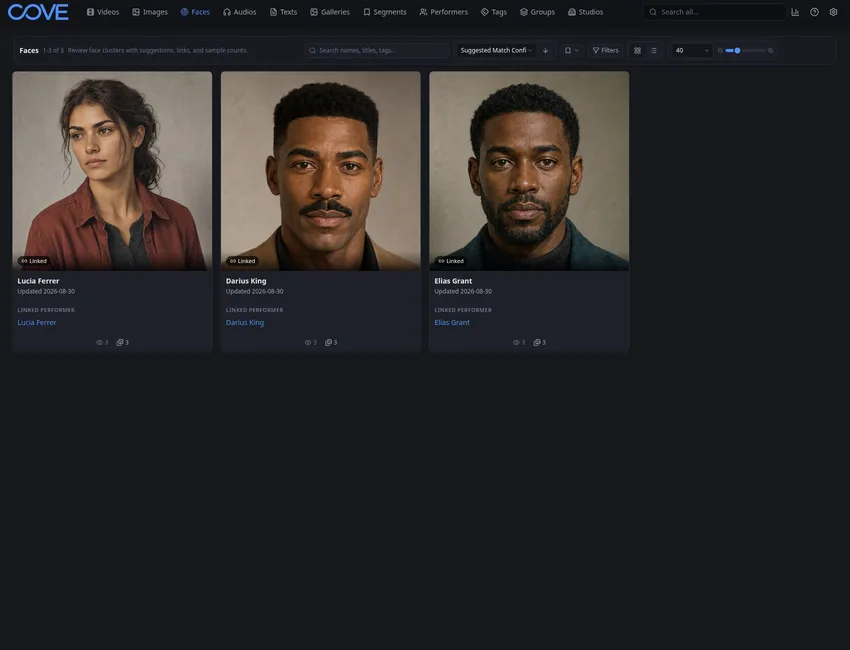Click the Linked badge on Elias Grant

click(451, 261)
